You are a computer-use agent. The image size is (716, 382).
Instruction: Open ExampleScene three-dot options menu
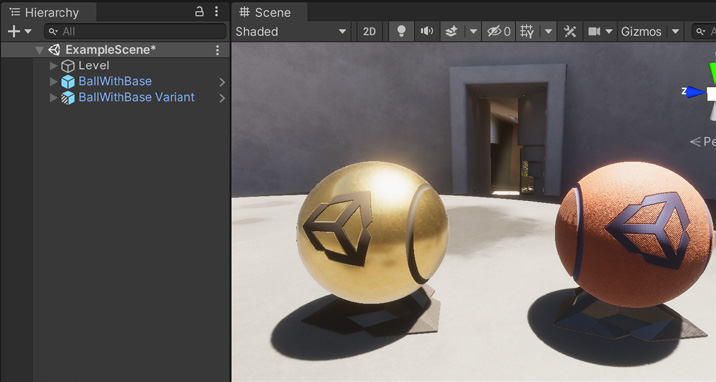coord(217,50)
